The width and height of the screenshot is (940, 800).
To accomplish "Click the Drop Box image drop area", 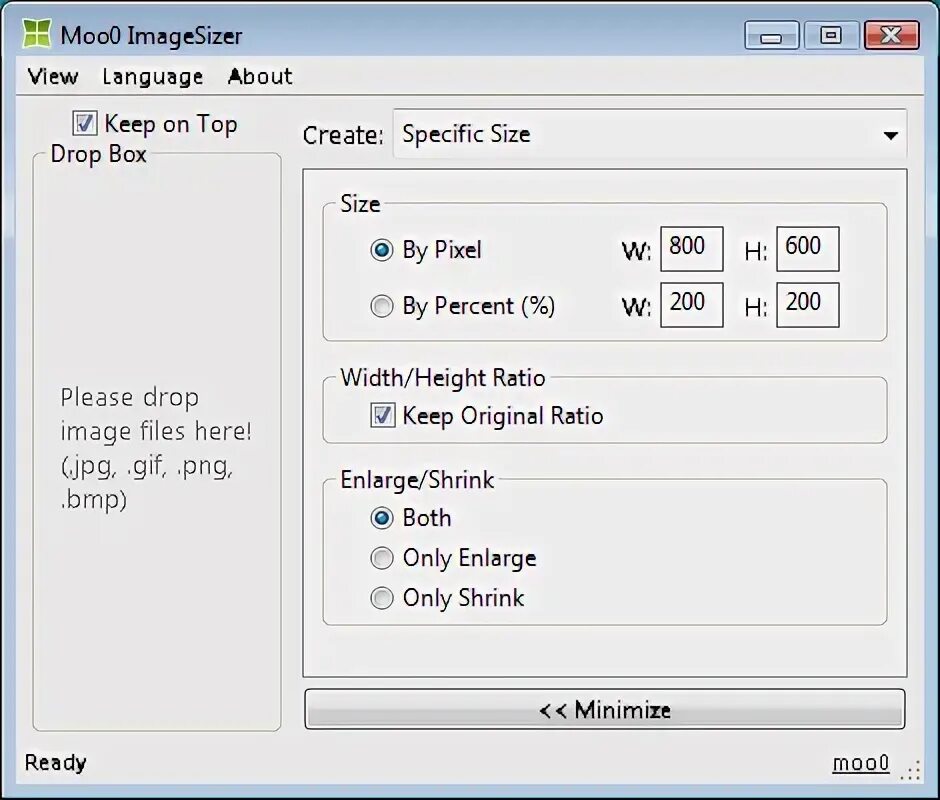I will click(157, 444).
